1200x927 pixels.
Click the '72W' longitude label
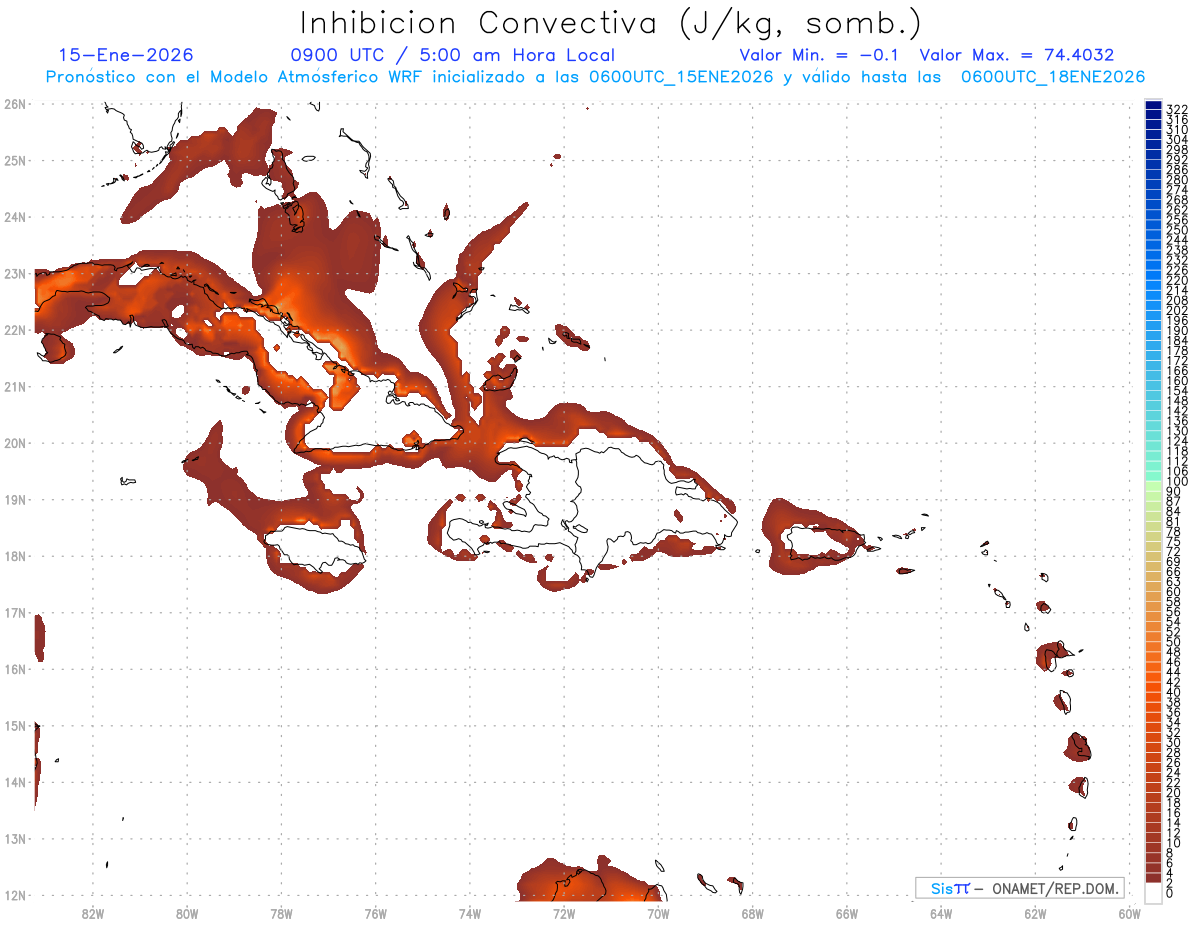564,913
